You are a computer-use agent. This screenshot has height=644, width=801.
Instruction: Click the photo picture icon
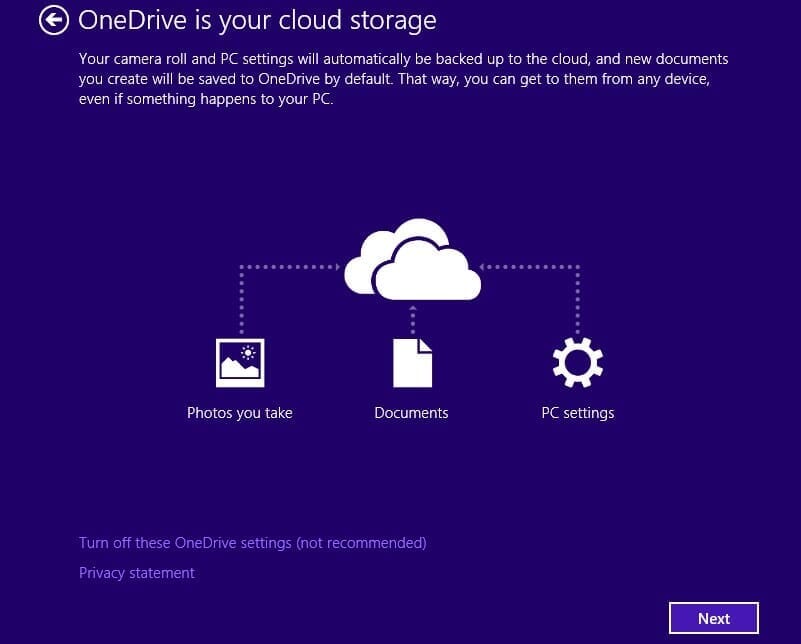(240, 362)
